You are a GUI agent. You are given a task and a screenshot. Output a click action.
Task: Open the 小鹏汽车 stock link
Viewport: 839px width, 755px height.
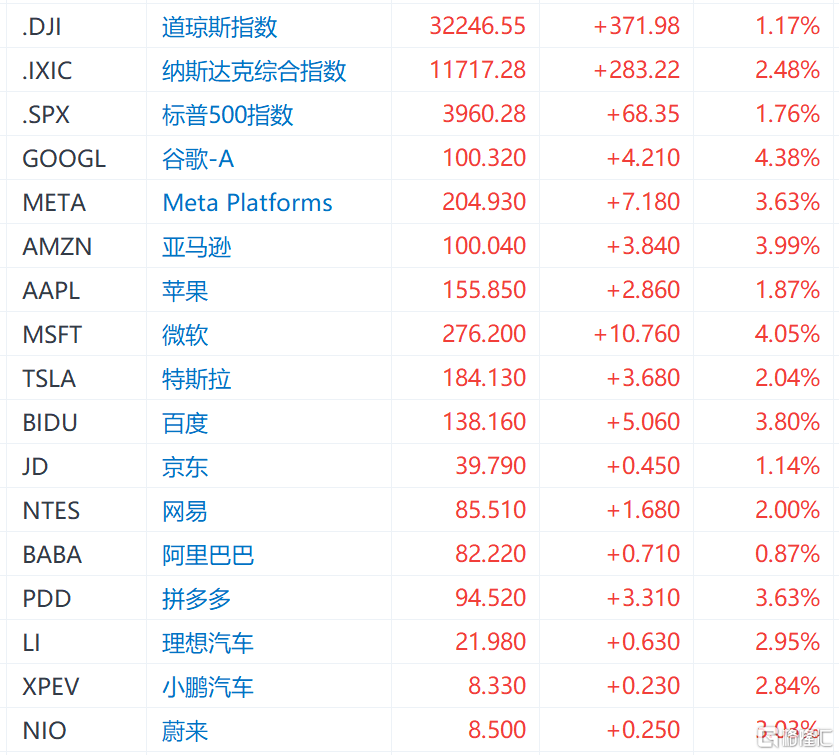click(x=208, y=687)
